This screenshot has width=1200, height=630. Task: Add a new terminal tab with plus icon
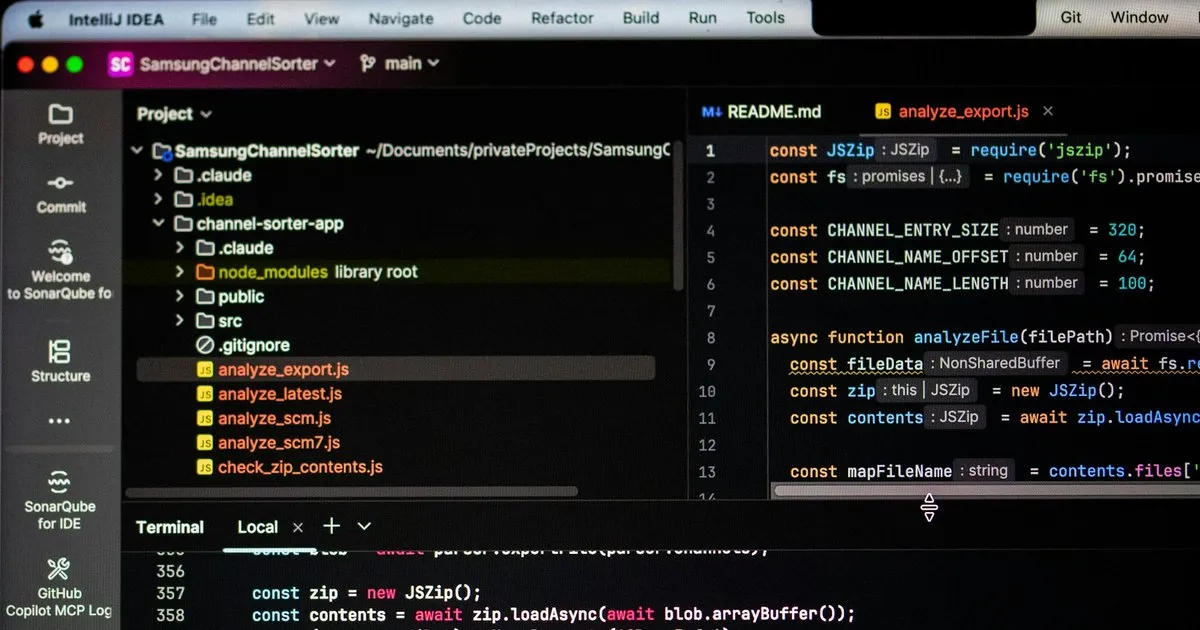(x=331, y=526)
